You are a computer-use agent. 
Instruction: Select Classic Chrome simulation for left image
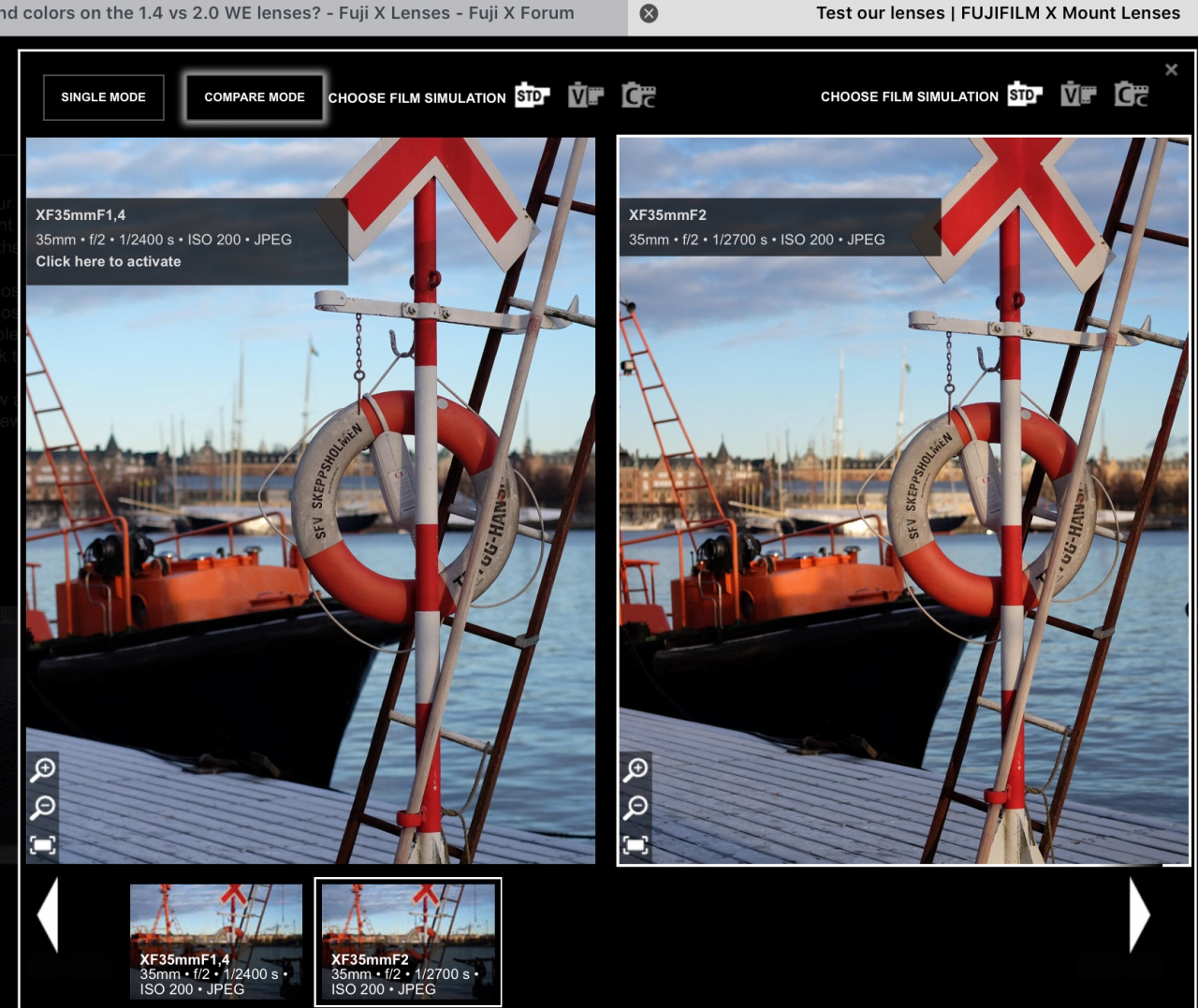(638, 95)
